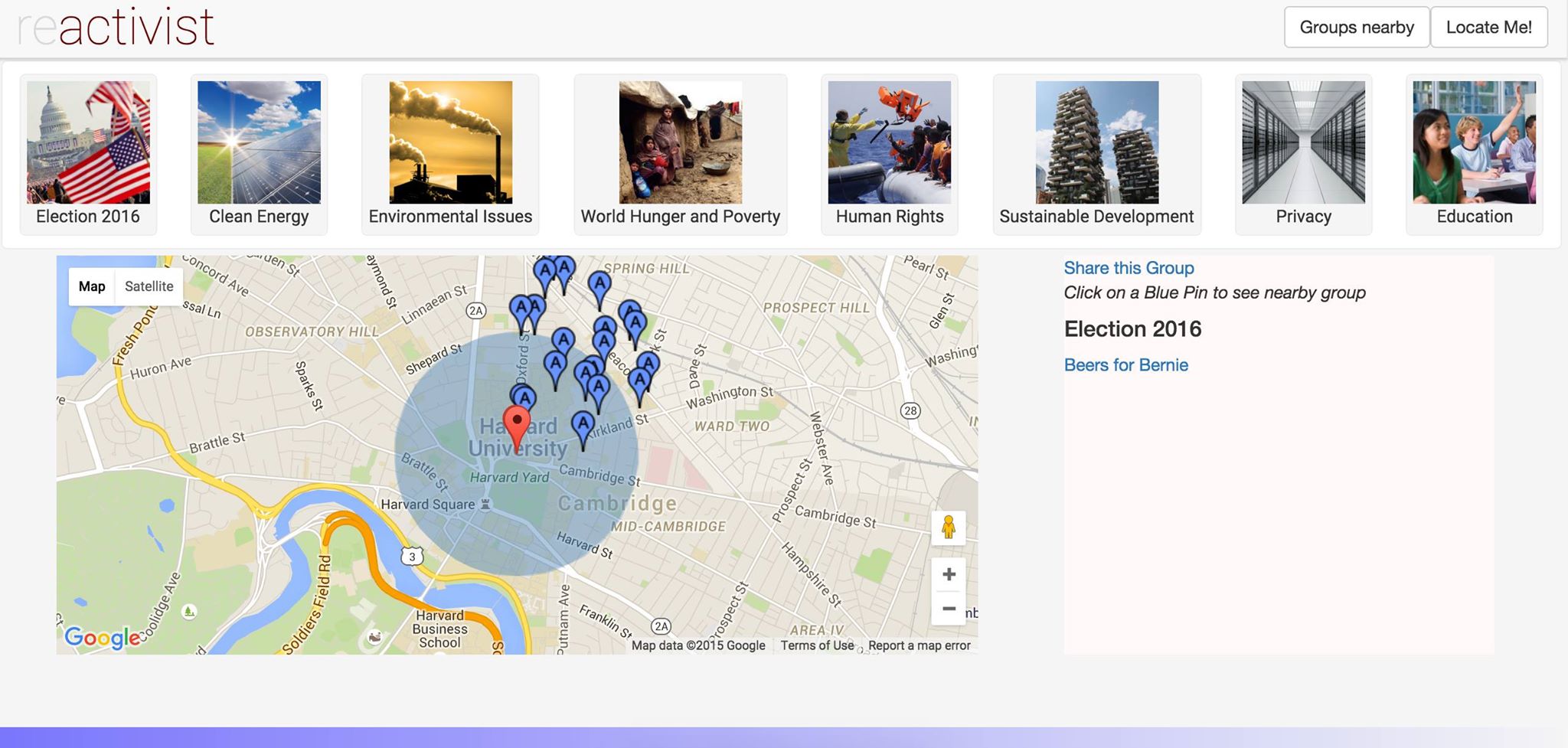Choose the Clean Energy category
Viewport: 1568px width, 748px height.
click(x=259, y=155)
